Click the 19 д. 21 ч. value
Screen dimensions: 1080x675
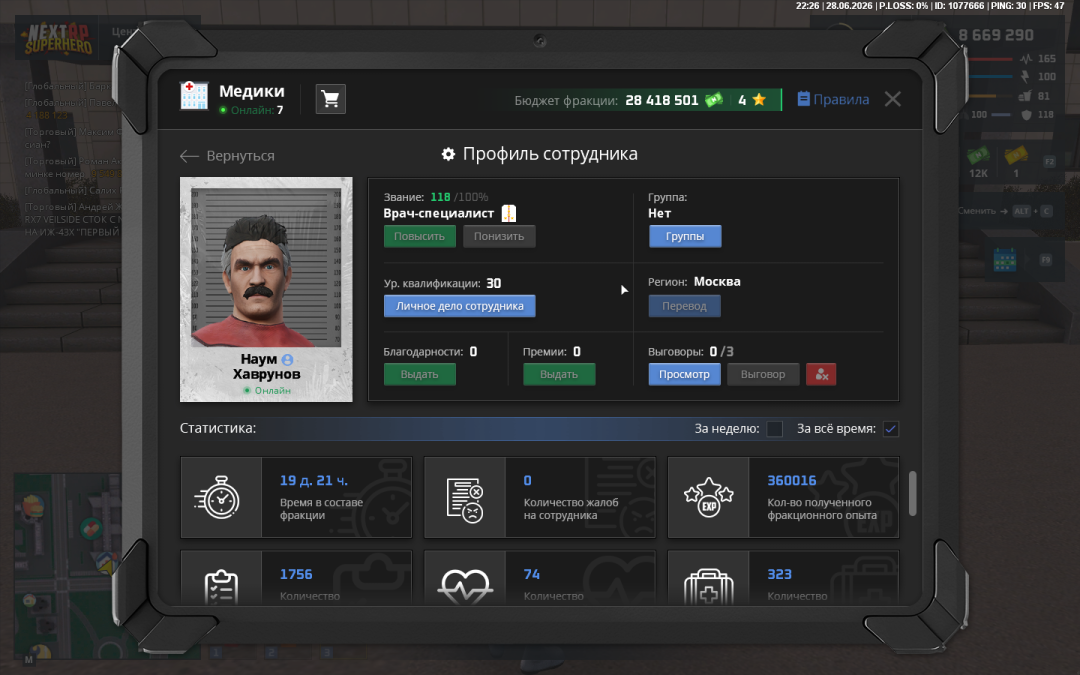tap(313, 481)
